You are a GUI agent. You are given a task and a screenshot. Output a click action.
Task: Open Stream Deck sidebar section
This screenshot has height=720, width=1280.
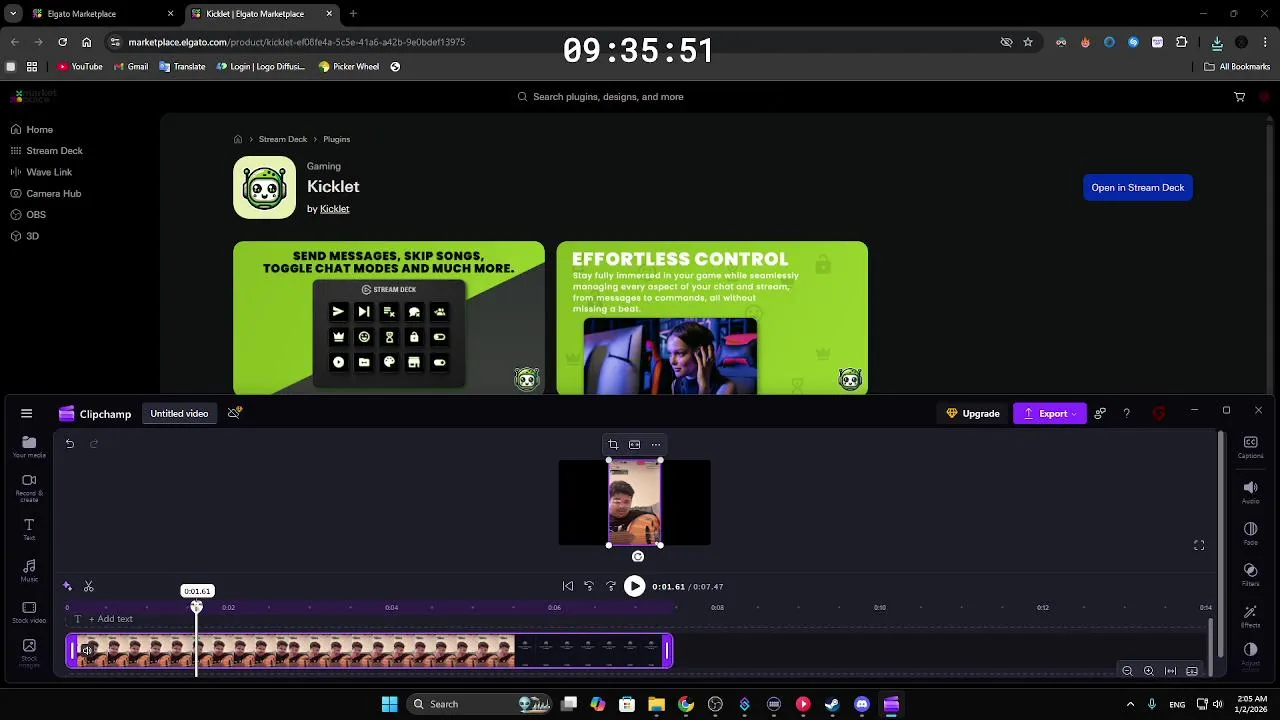click(x=46, y=151)
